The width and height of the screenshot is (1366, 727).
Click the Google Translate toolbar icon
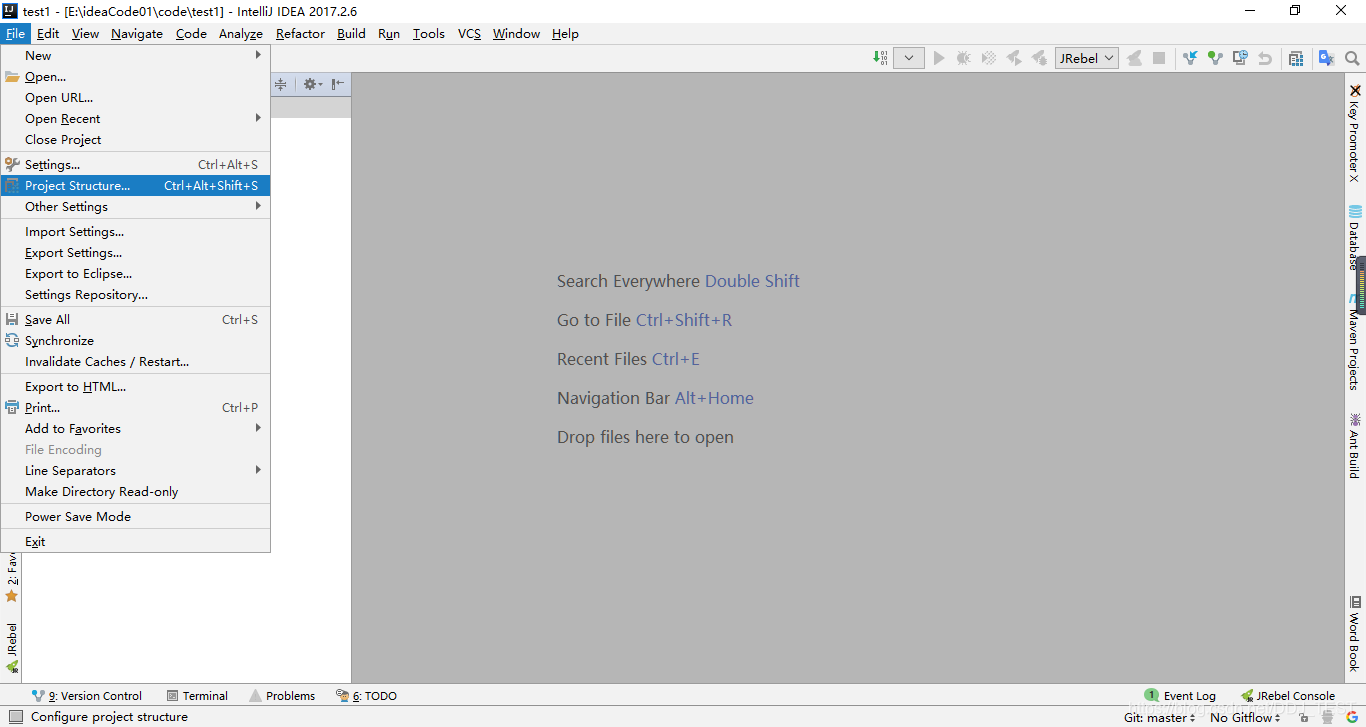tap(1327, 58)
